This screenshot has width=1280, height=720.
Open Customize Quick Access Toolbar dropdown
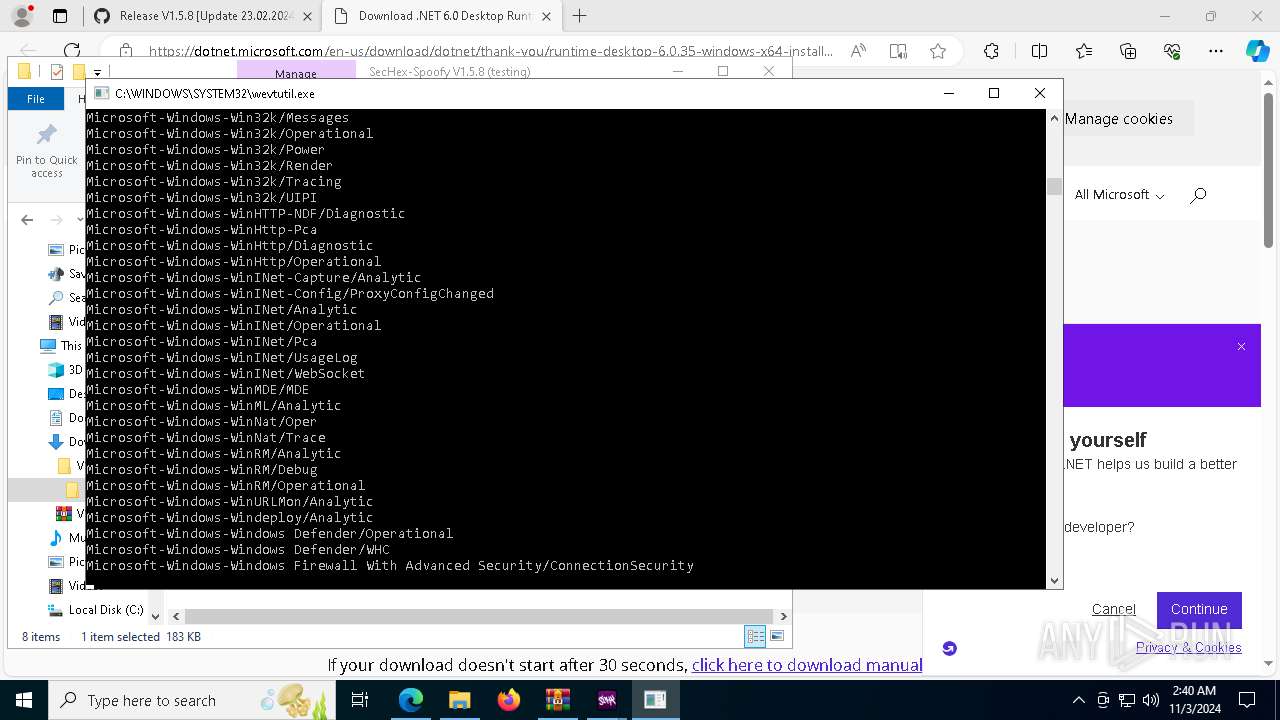click(x=97, y=72)
